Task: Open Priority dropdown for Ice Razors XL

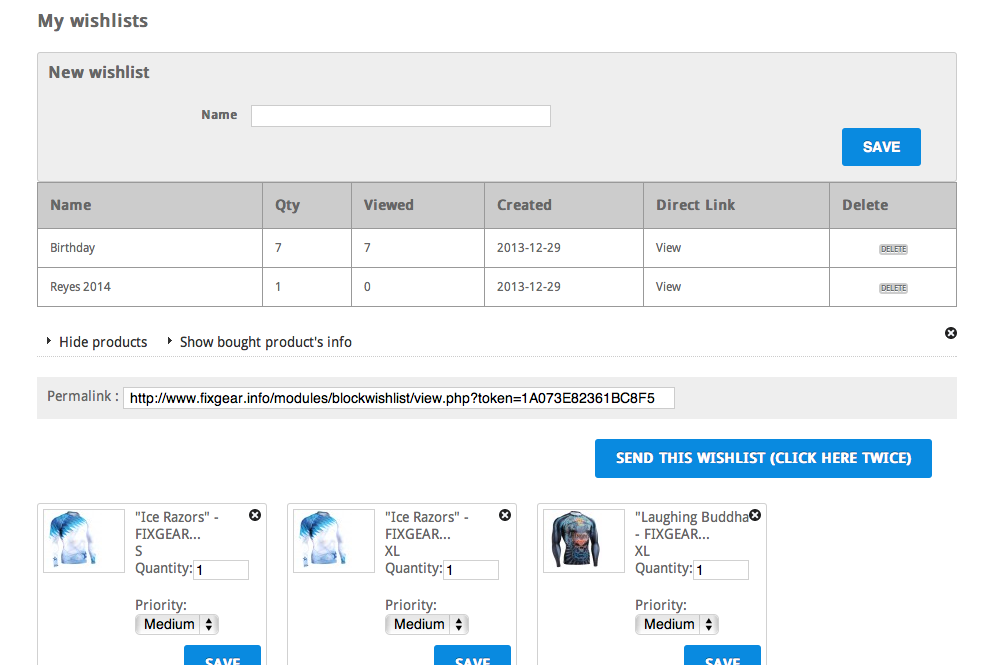Action: point(427,624)
